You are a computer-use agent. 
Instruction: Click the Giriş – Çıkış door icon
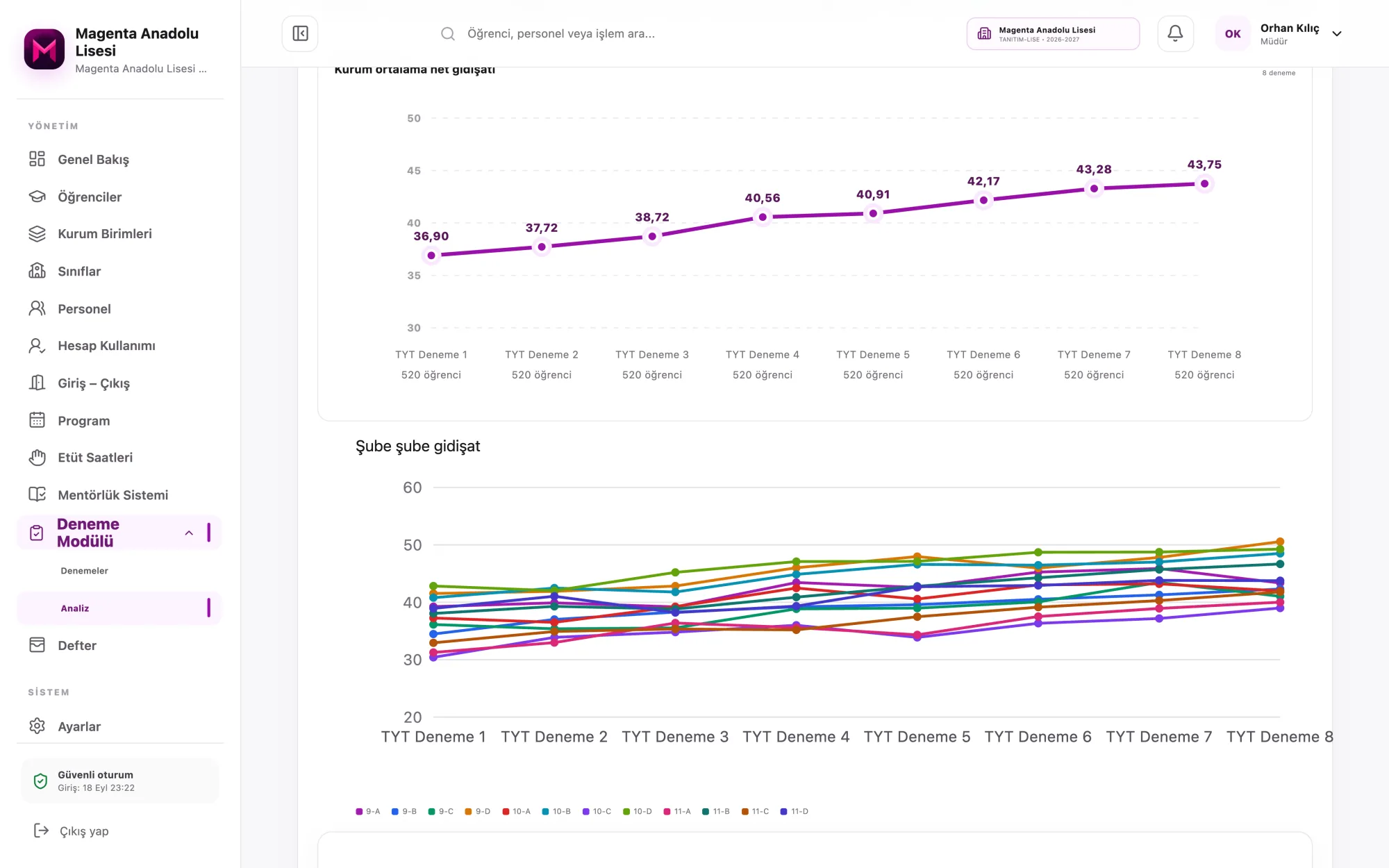click(37, 383)
